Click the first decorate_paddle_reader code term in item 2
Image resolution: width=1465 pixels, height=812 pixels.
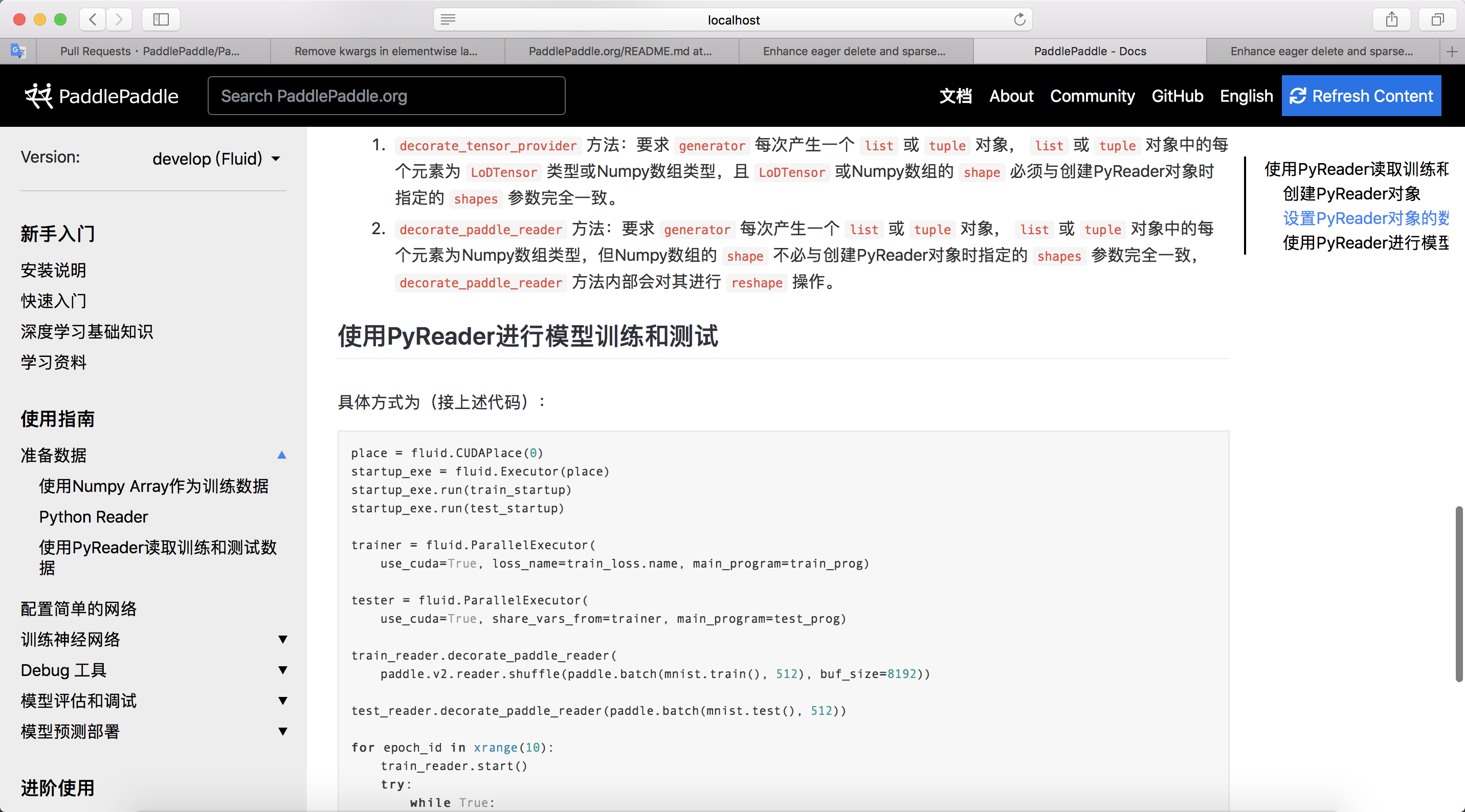click(x=480, y=229)
